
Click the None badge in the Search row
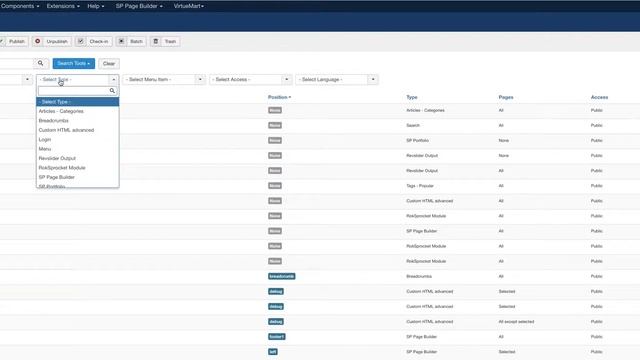(x=275, y=125)
